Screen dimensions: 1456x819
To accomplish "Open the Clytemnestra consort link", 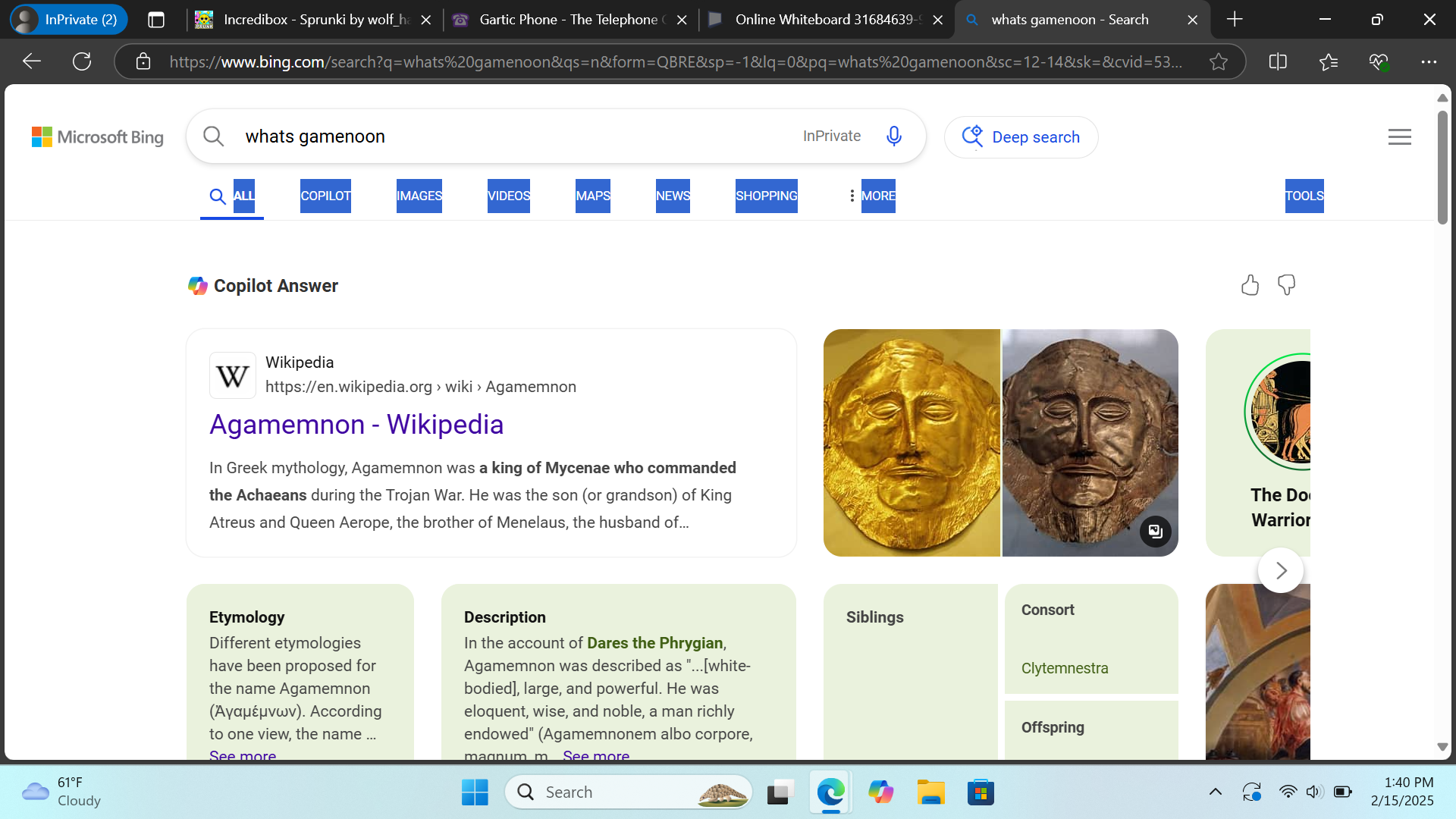I will pos(1065,668).
